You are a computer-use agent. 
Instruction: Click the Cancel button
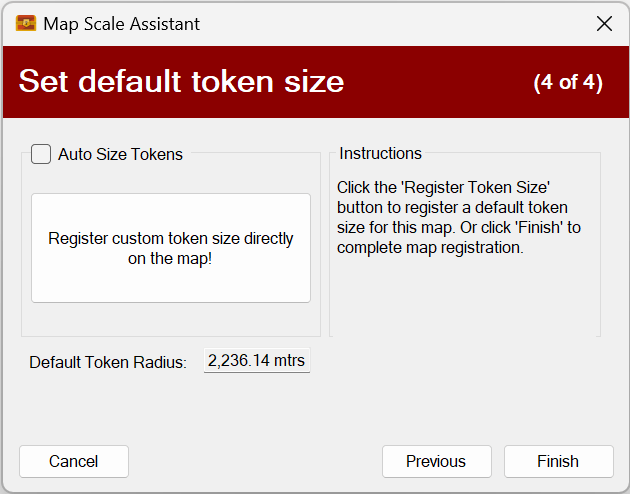click(74, 461)
